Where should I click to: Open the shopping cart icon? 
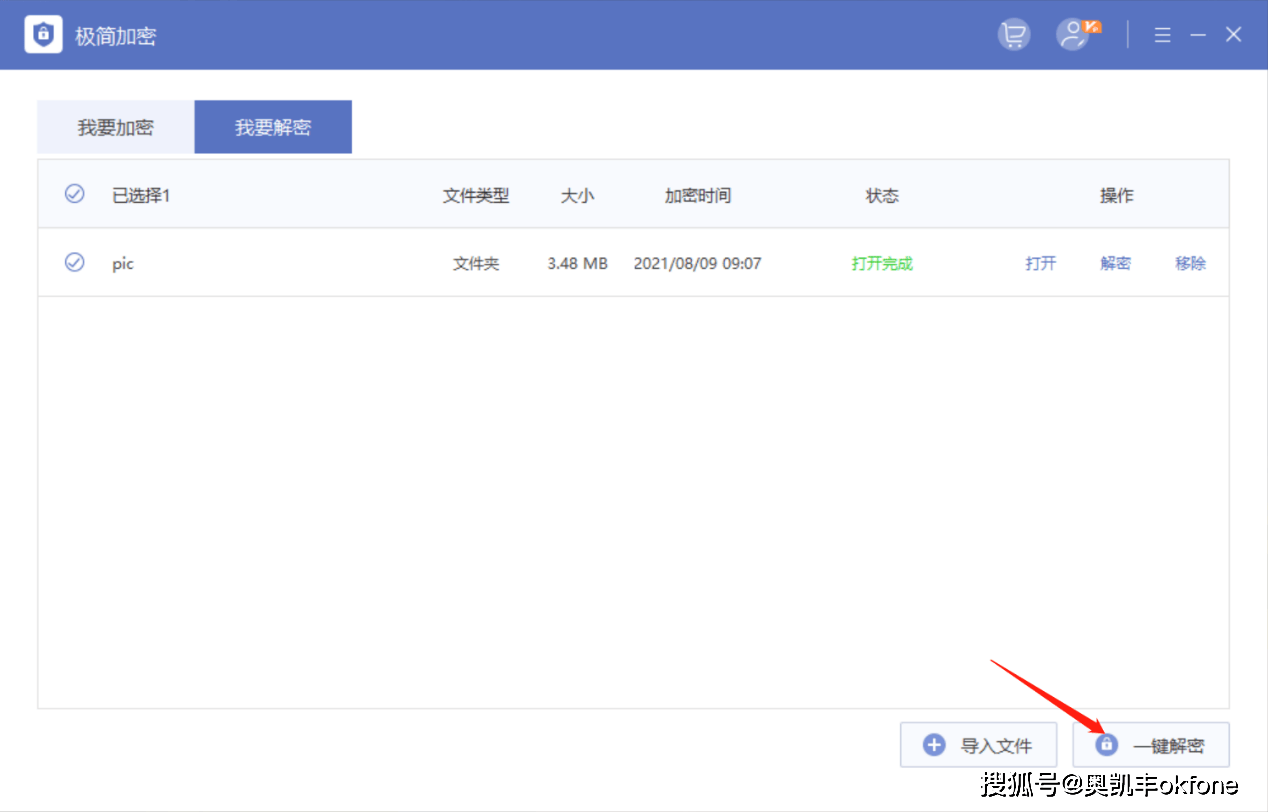pos(1014,35)
